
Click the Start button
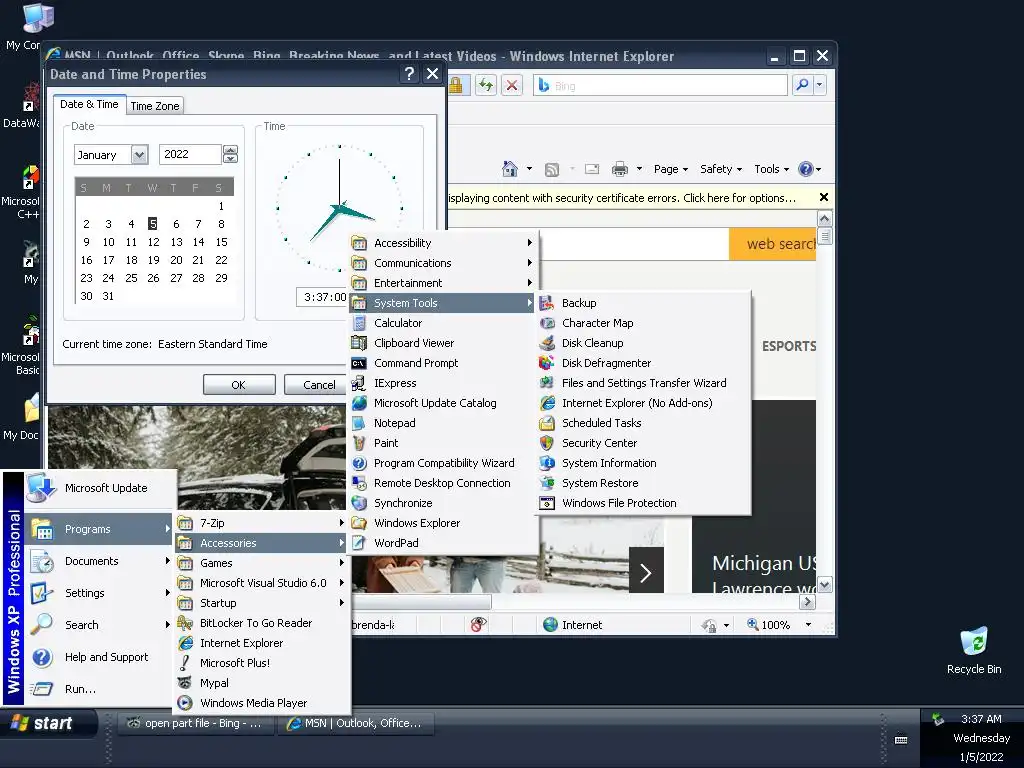point(50,723)
